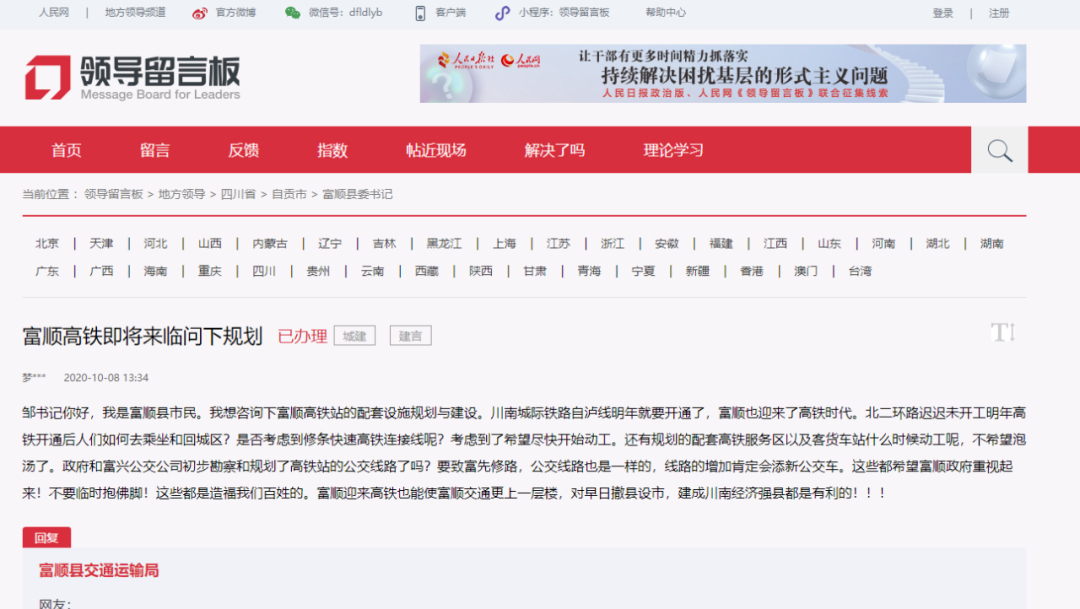Select 四川省 in the breadcrumb

pyautogui.click(x=238, y=194)
